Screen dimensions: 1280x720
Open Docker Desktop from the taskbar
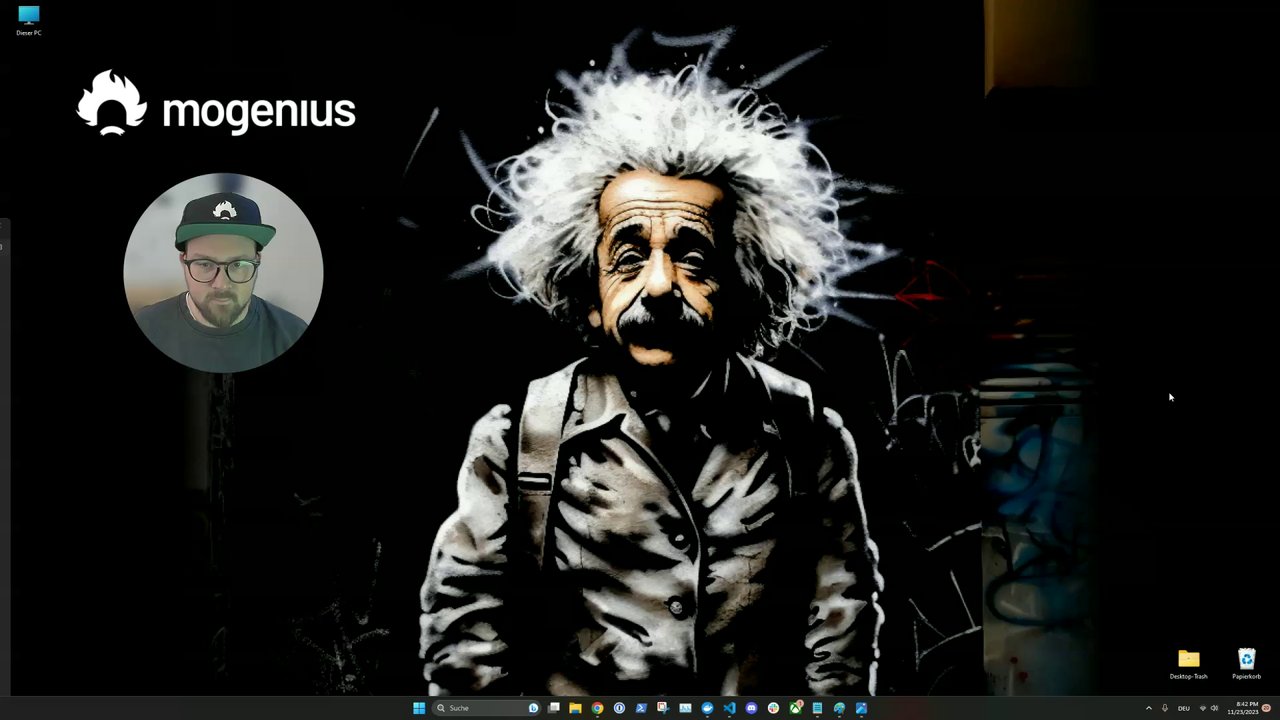click(x=707, y=708)
